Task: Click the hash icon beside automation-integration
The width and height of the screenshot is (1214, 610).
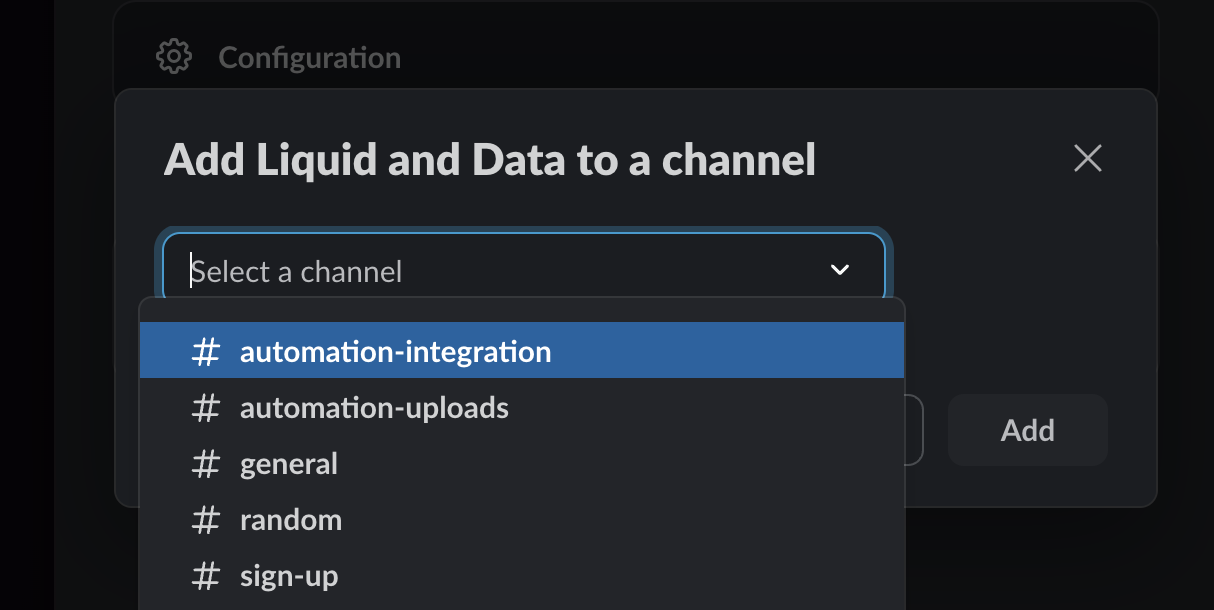Action: coord(206,352)
